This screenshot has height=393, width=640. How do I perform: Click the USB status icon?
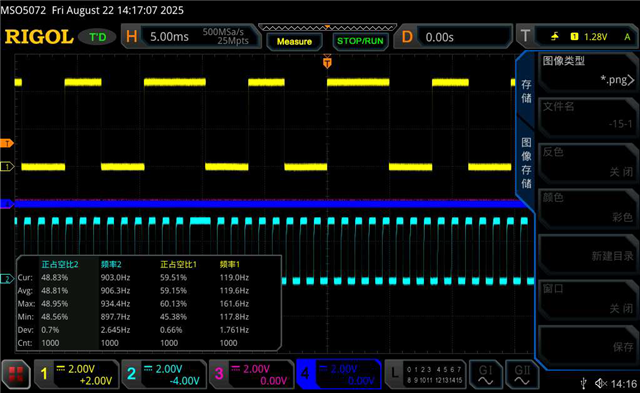[584, 383]
